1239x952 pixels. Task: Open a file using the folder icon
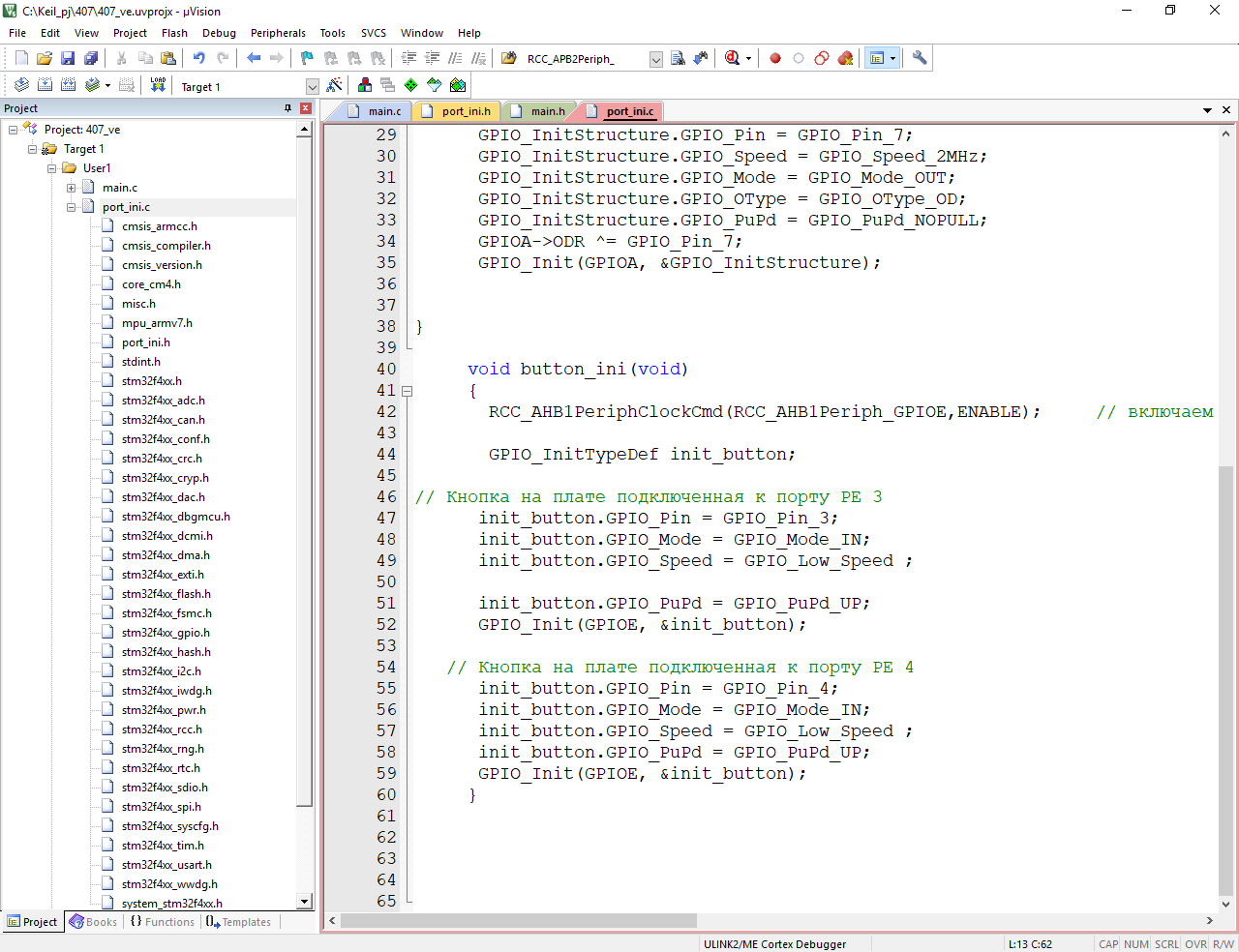pyautogui.click(x=45, y=58)
